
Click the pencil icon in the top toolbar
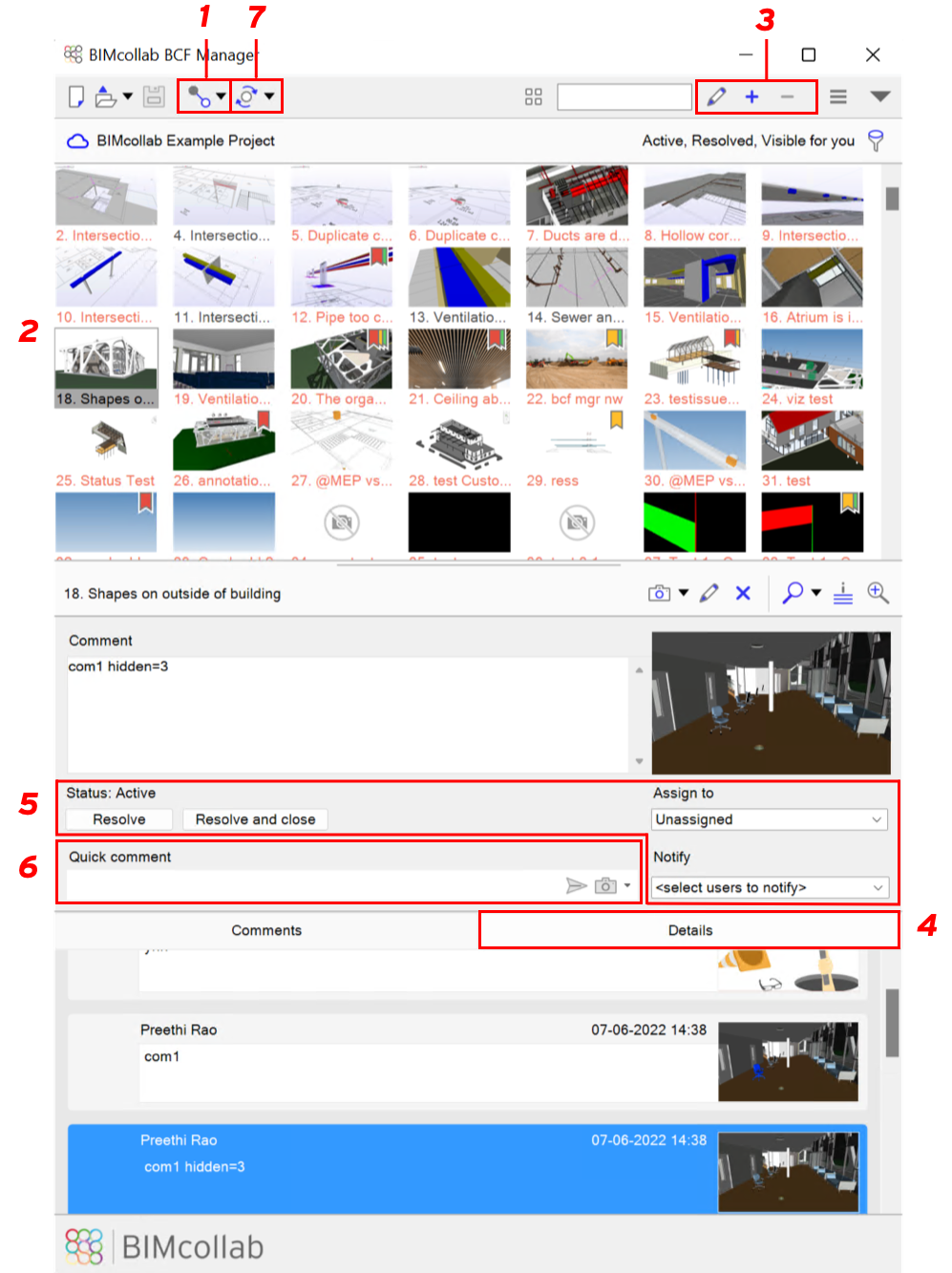(716, 96)
